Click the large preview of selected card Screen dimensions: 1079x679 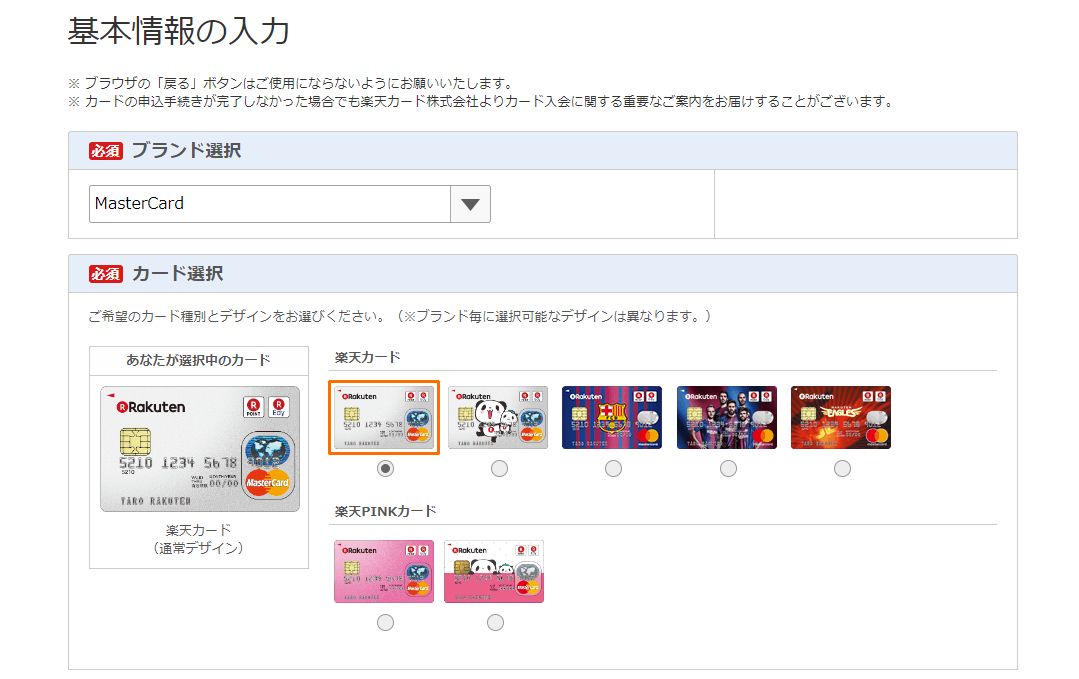click(x=200, y=449)
